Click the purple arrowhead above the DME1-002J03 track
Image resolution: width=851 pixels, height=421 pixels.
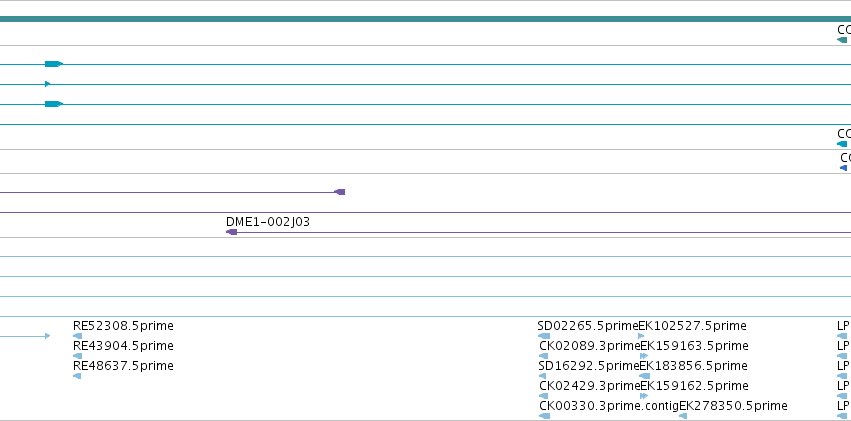point(340,192)
